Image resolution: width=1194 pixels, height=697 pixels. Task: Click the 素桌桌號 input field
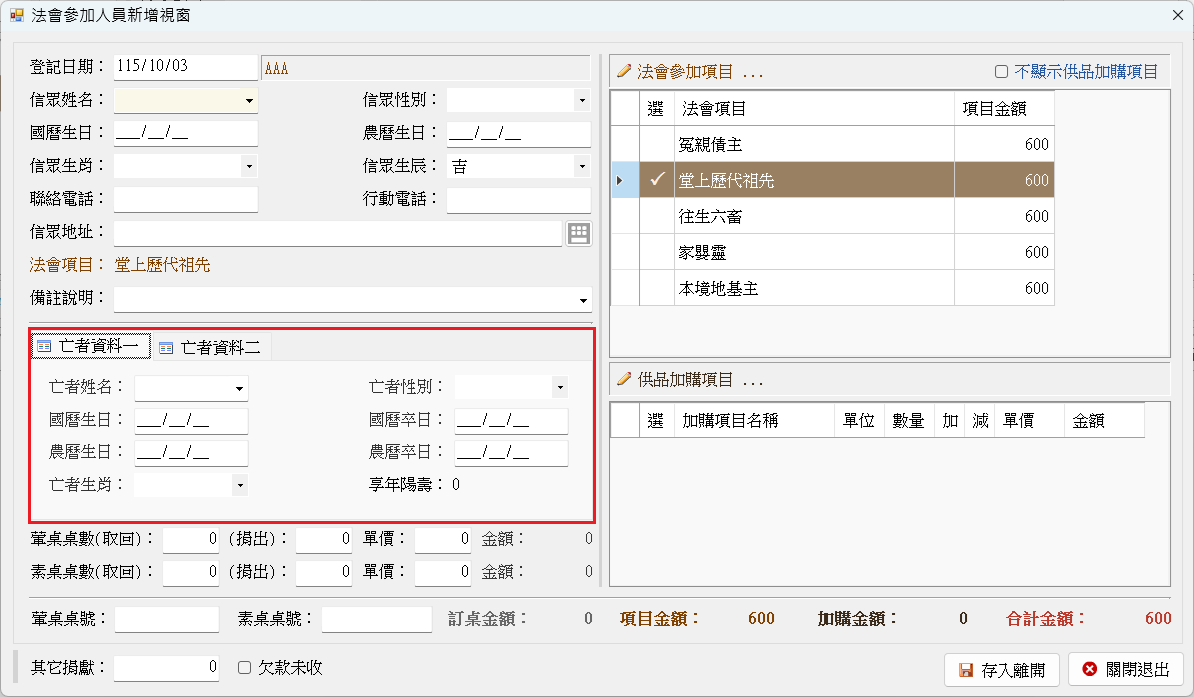pyautogui.click(x=377, y=619)
